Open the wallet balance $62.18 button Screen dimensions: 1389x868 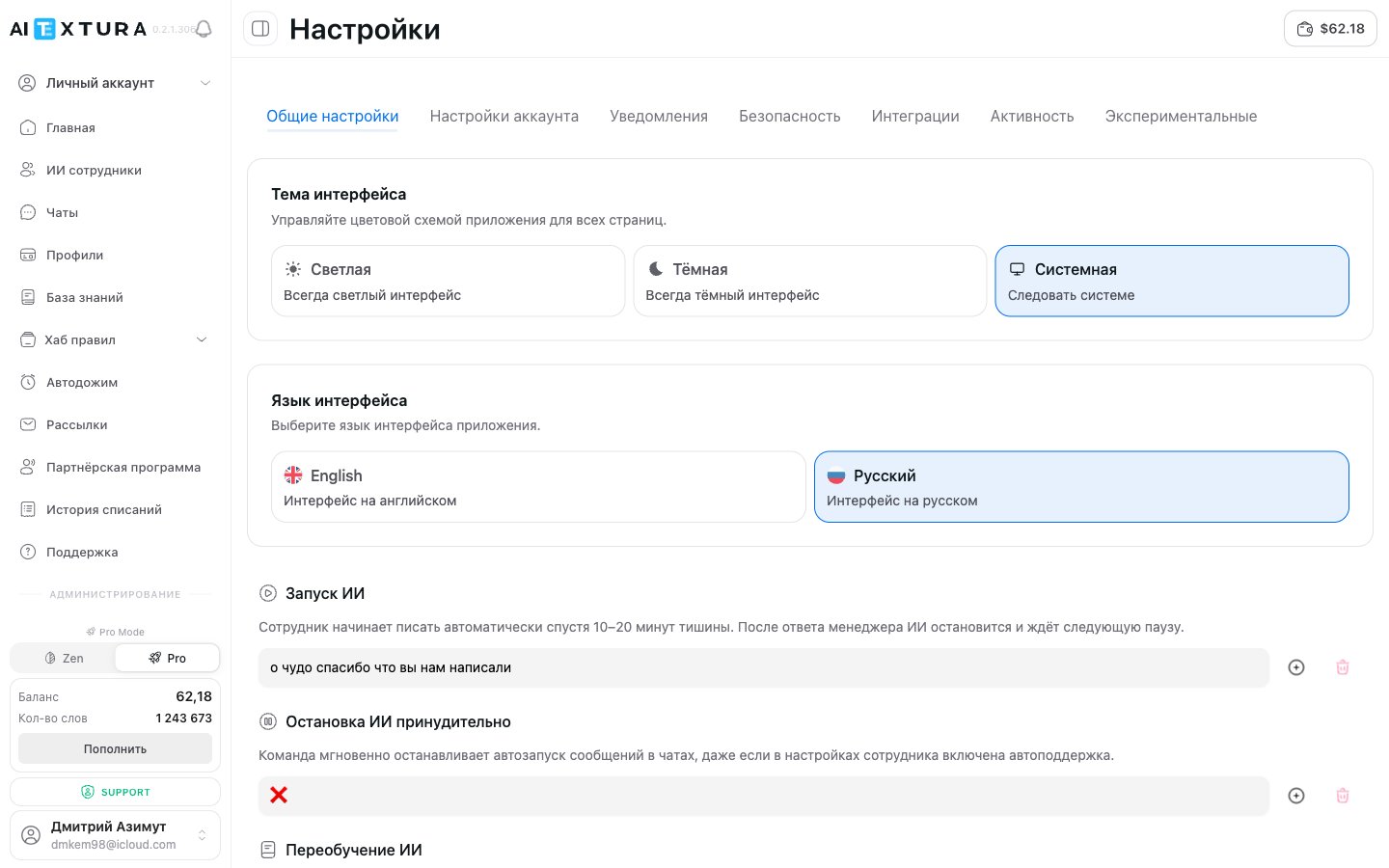tap(1330, 29)
